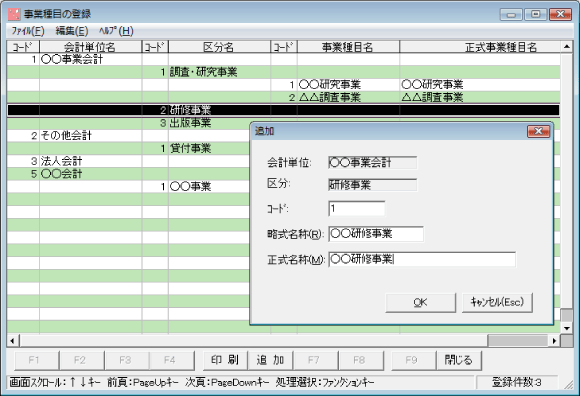
Task: Click the 正式事業種目名 column header
Action: pyautogui.click(x=480, y=47)
